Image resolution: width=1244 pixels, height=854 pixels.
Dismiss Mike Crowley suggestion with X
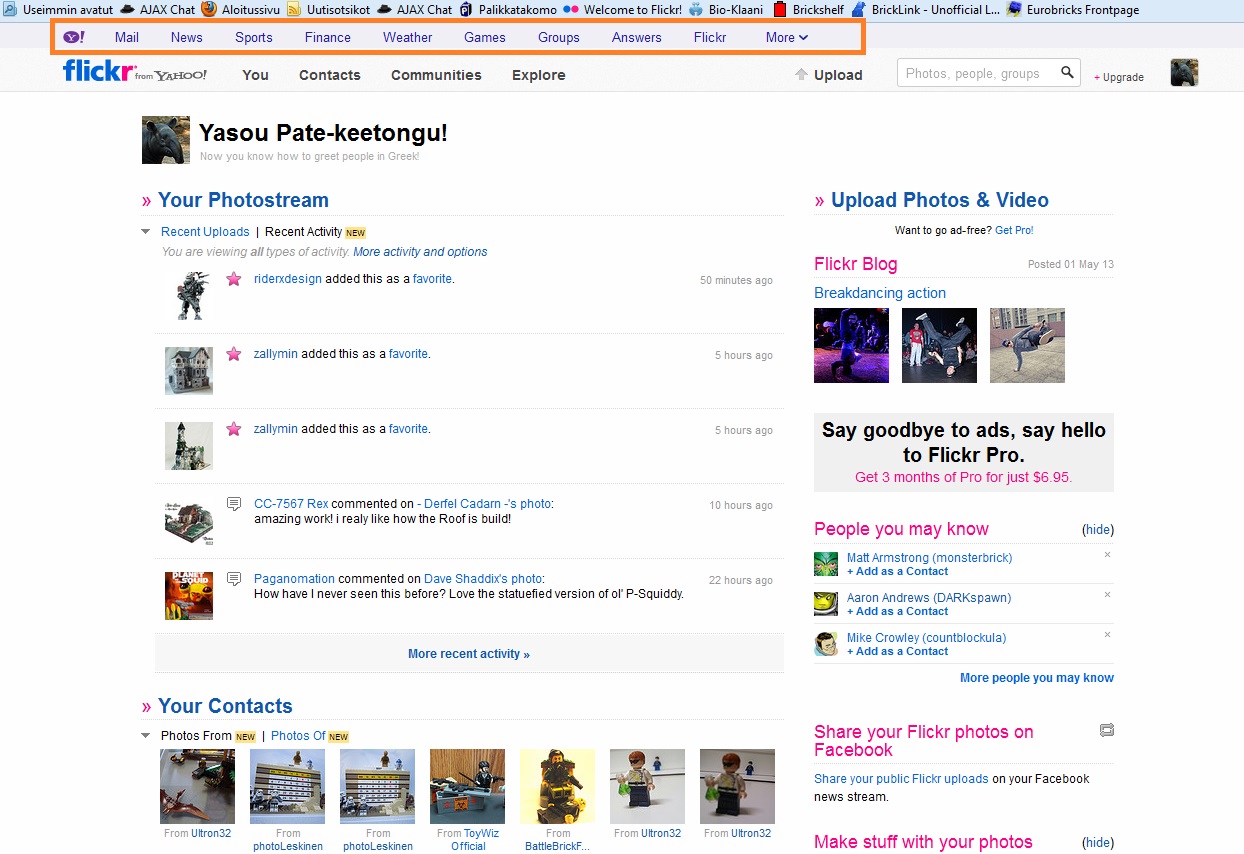pyautogui.click(x=1107, y=634)
